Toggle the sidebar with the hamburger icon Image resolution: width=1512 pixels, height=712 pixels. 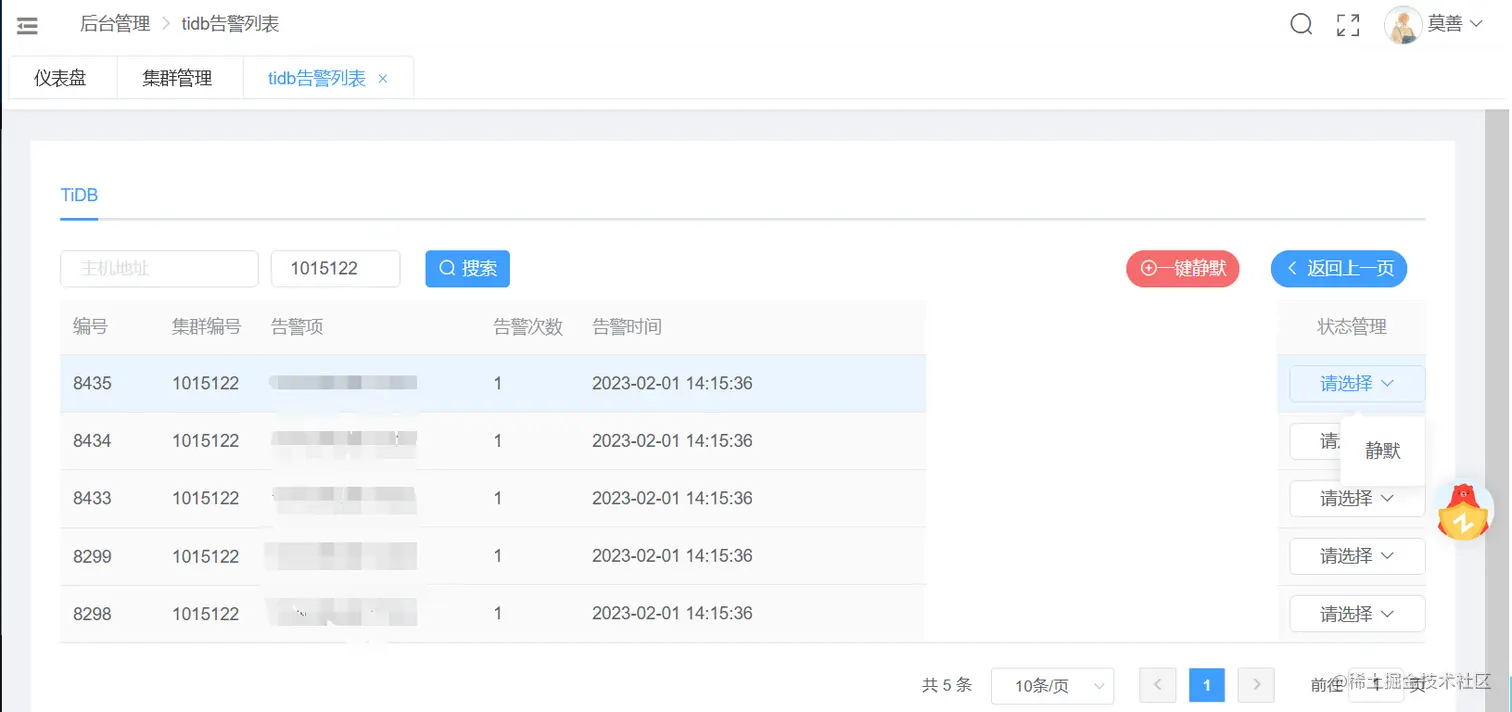[27, 25]
